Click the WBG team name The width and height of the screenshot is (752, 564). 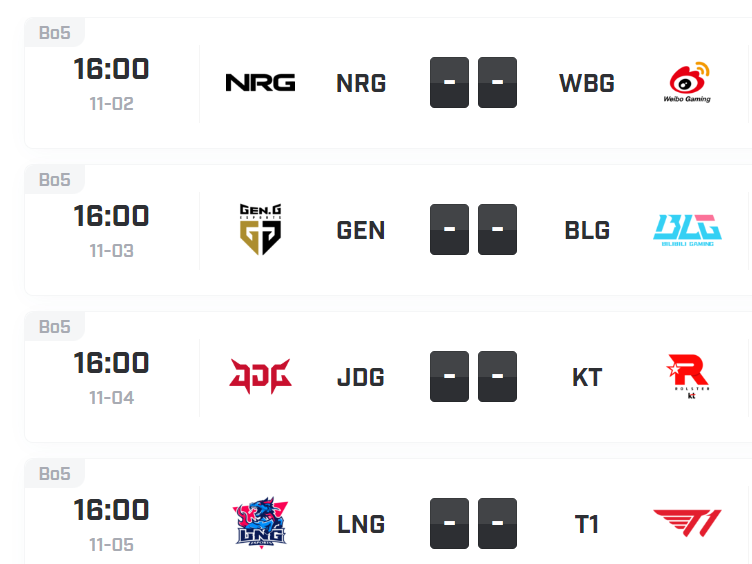[x=586, y=83]
